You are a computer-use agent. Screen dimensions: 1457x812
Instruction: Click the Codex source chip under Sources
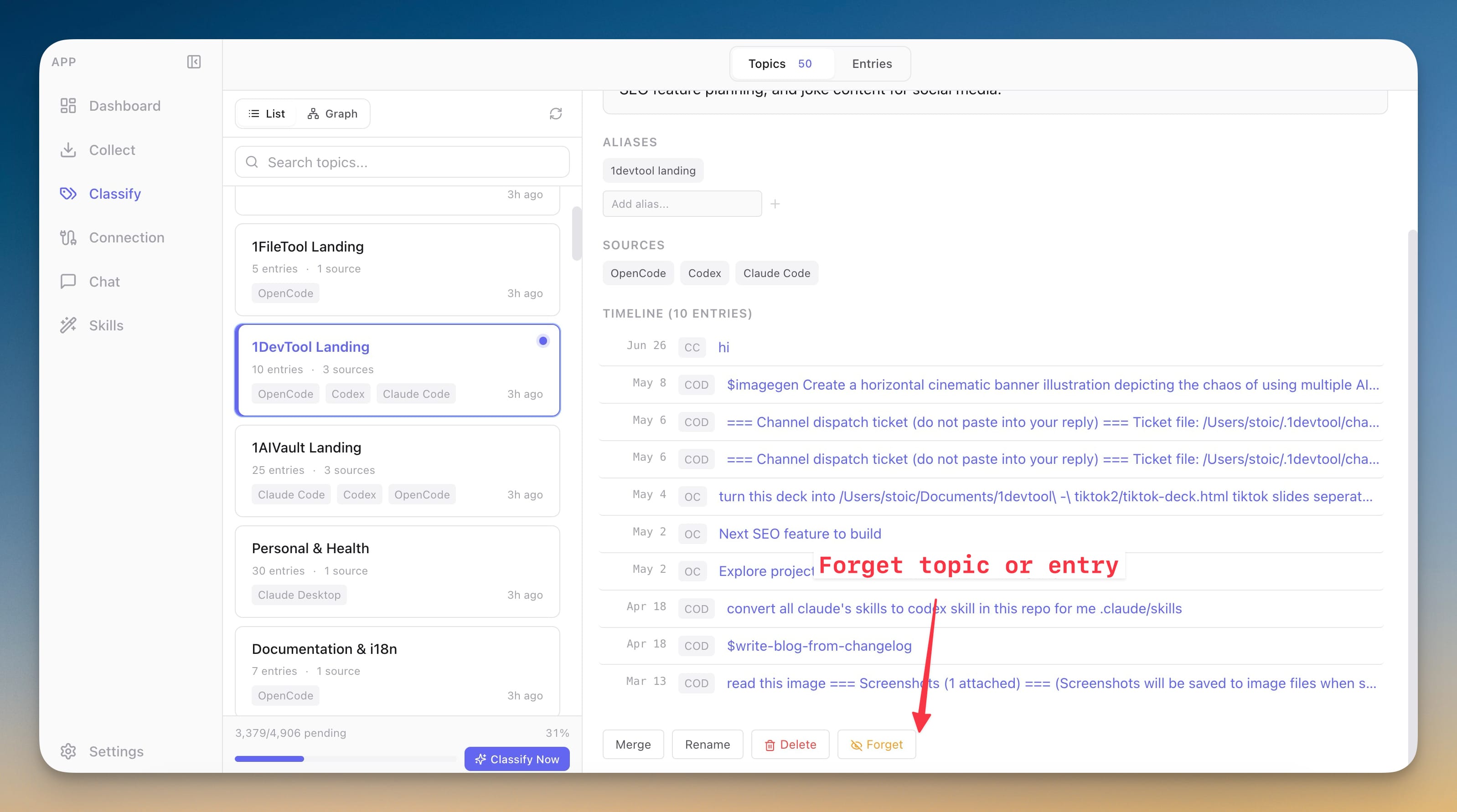[704, 273]
